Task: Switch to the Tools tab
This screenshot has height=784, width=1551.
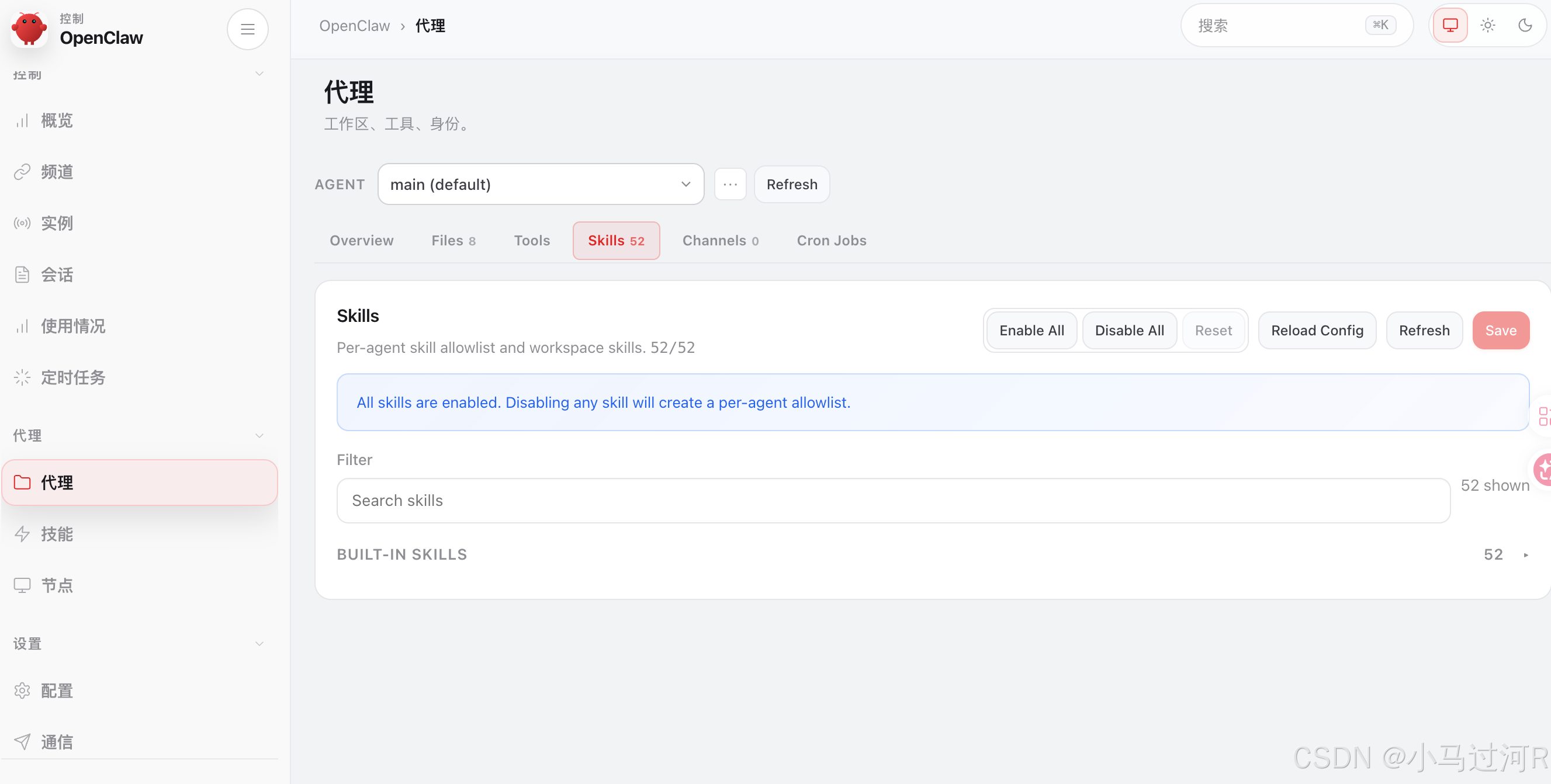Action: (532, 241)
